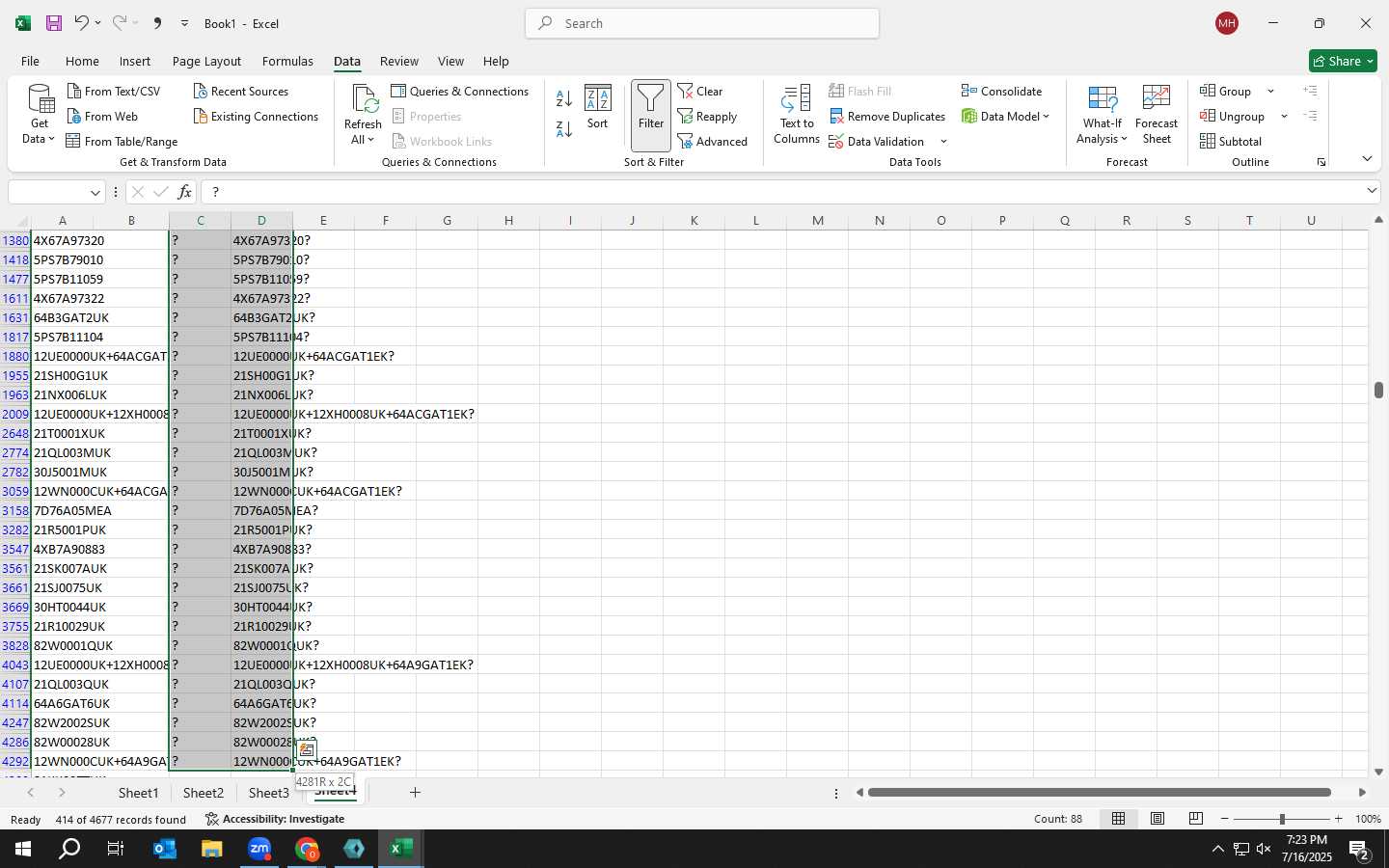The height and width of the screenshot is (868, 1389).
Task: Switch to Normal view
Action: point(1119,819)
